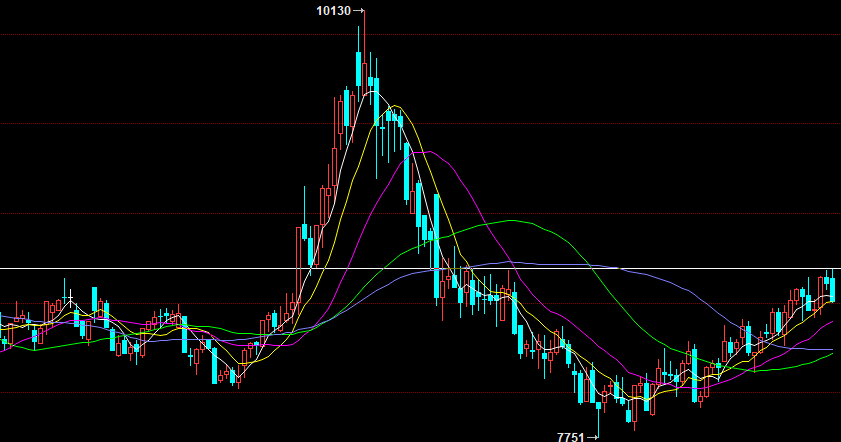
Task: Click the lowest dotted red gridline
Action: pos(420,393)
